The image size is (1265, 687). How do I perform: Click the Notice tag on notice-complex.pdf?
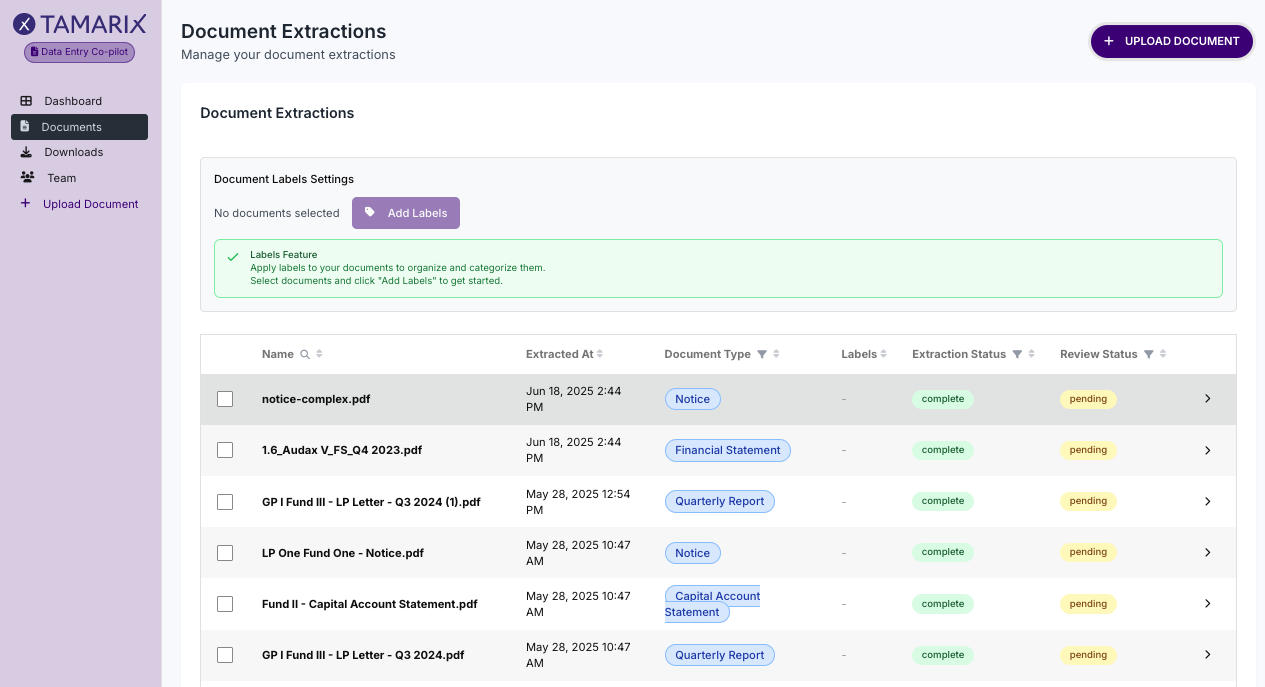tap(692, 399)
